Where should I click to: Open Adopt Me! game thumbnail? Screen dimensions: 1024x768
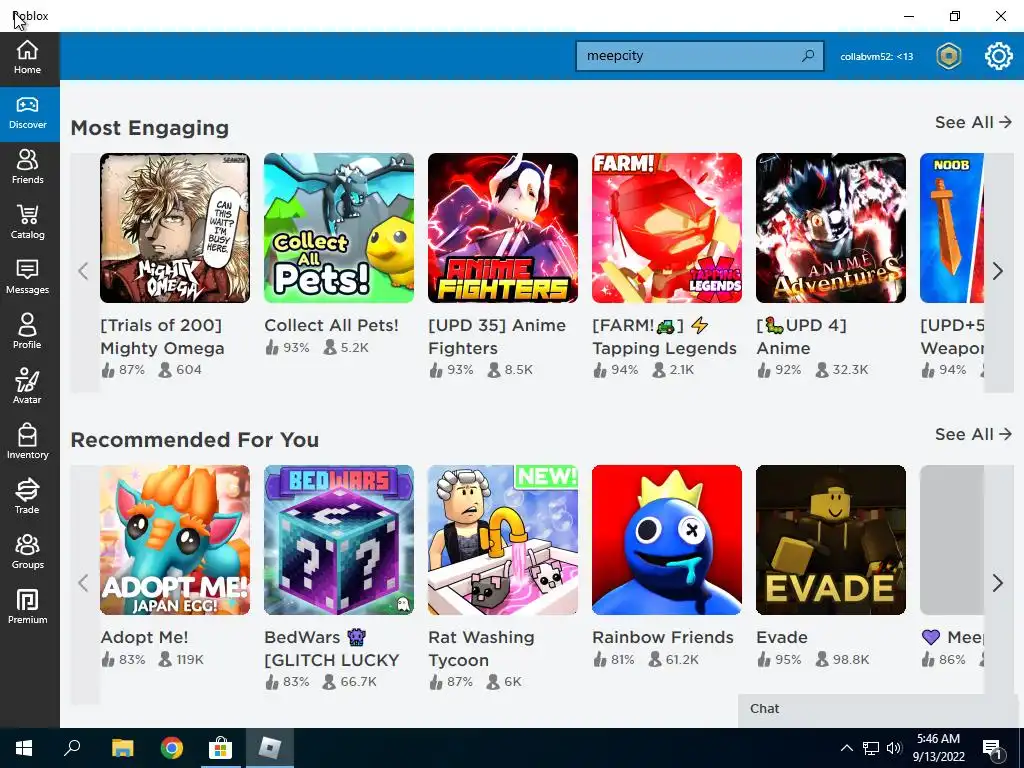(175, 540)
